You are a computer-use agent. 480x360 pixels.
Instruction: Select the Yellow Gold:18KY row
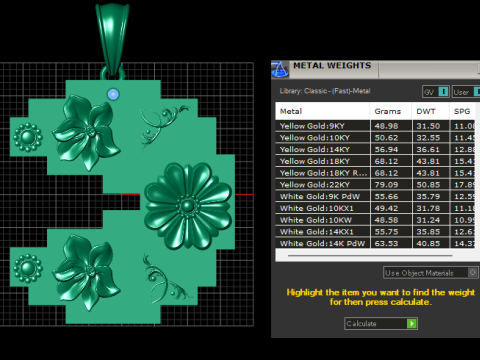coord(375,161)
